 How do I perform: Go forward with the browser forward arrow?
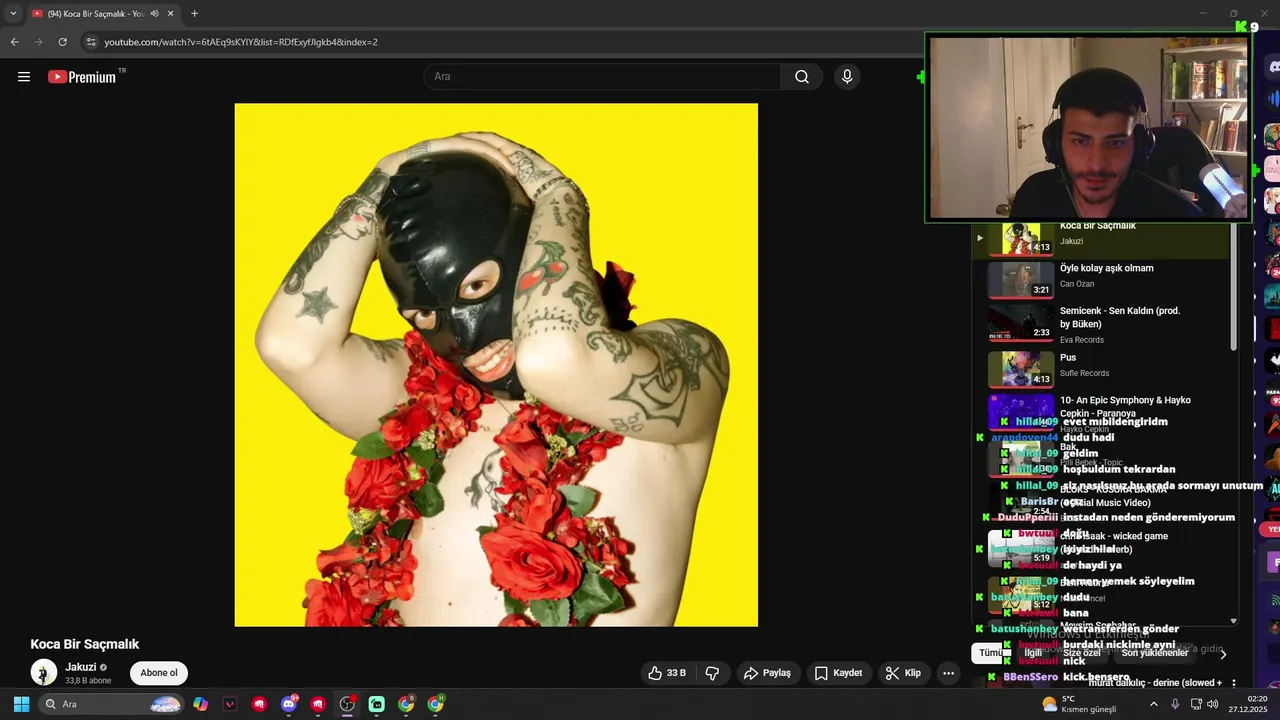point(38,42)
